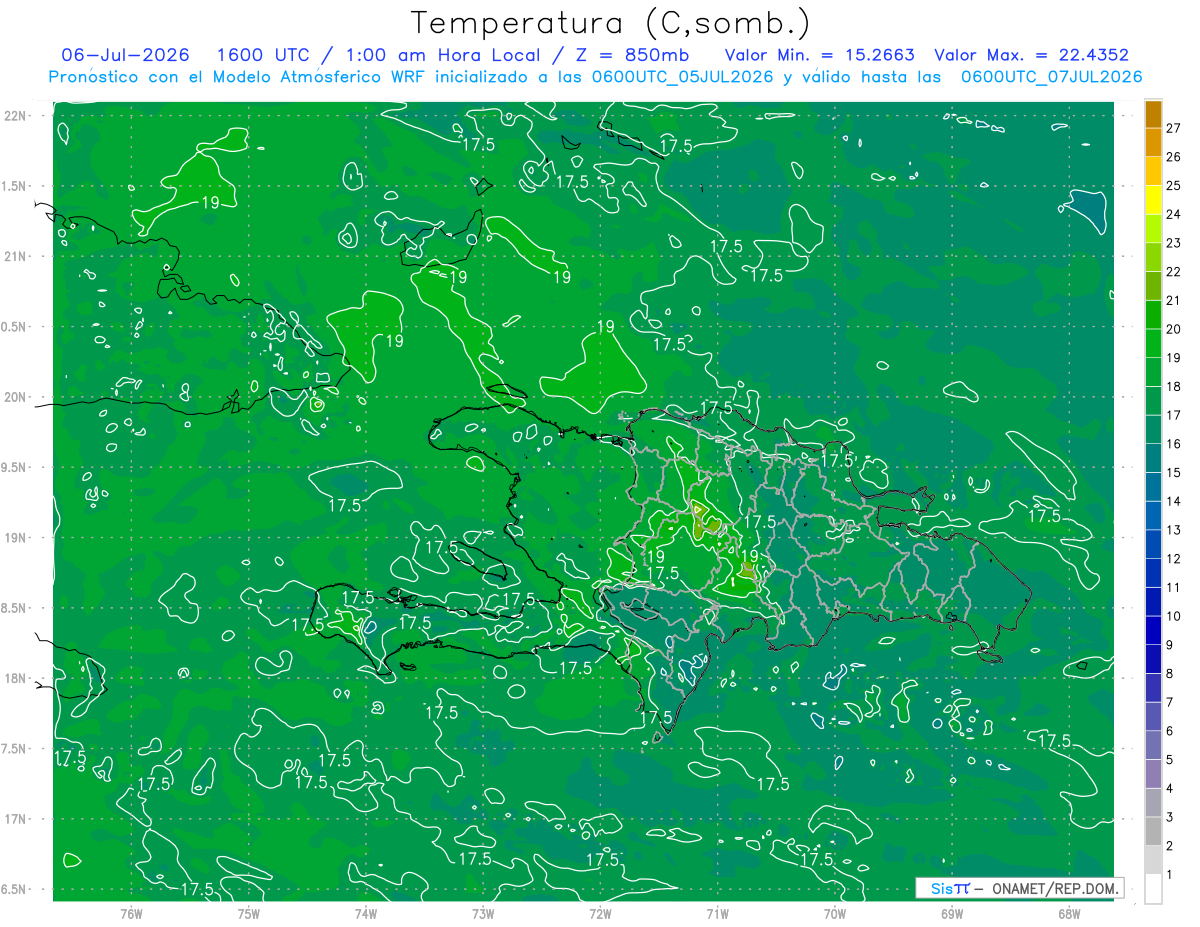Image resolution: width=1200 pixels, height=927 pixels.
Task: Click 'Valor Max. = 22.4352' readout
Action: [1031, 55]
